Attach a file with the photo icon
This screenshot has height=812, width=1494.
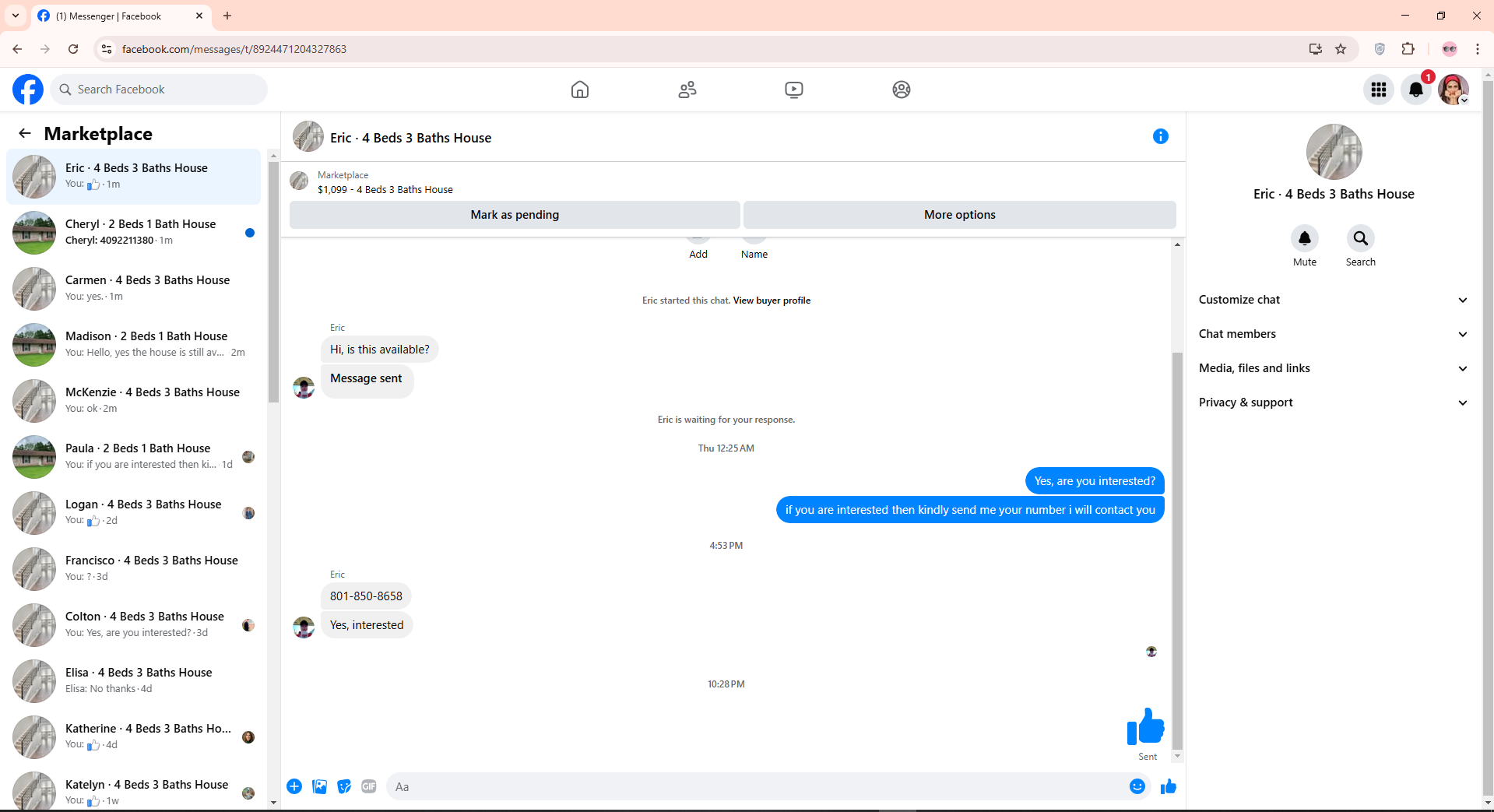click(x=319, y=786)
